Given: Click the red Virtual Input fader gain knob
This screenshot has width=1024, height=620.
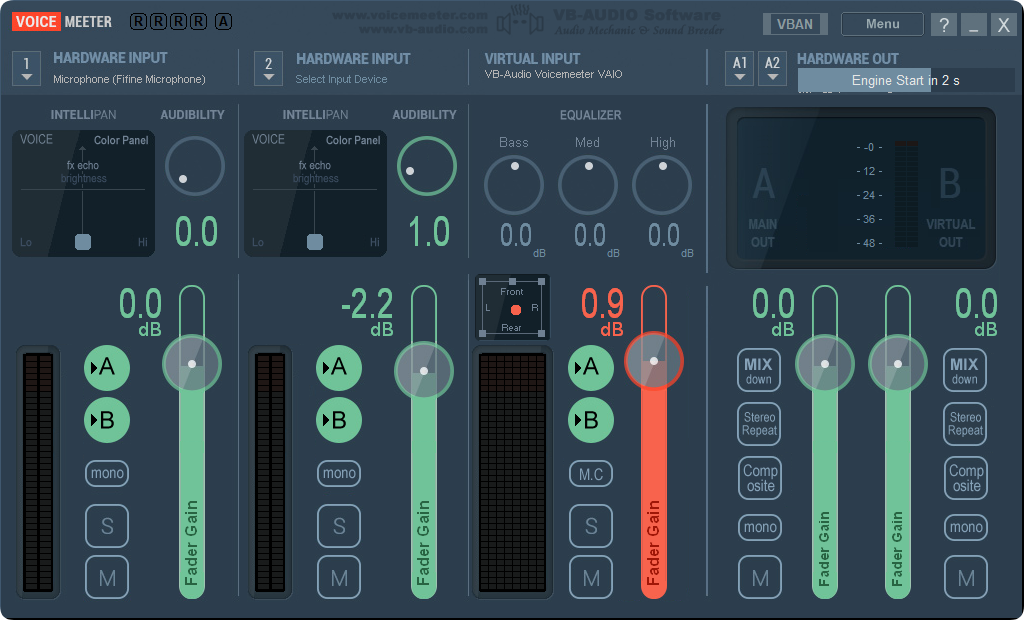Looking at the screenshot, I should 654,360.
